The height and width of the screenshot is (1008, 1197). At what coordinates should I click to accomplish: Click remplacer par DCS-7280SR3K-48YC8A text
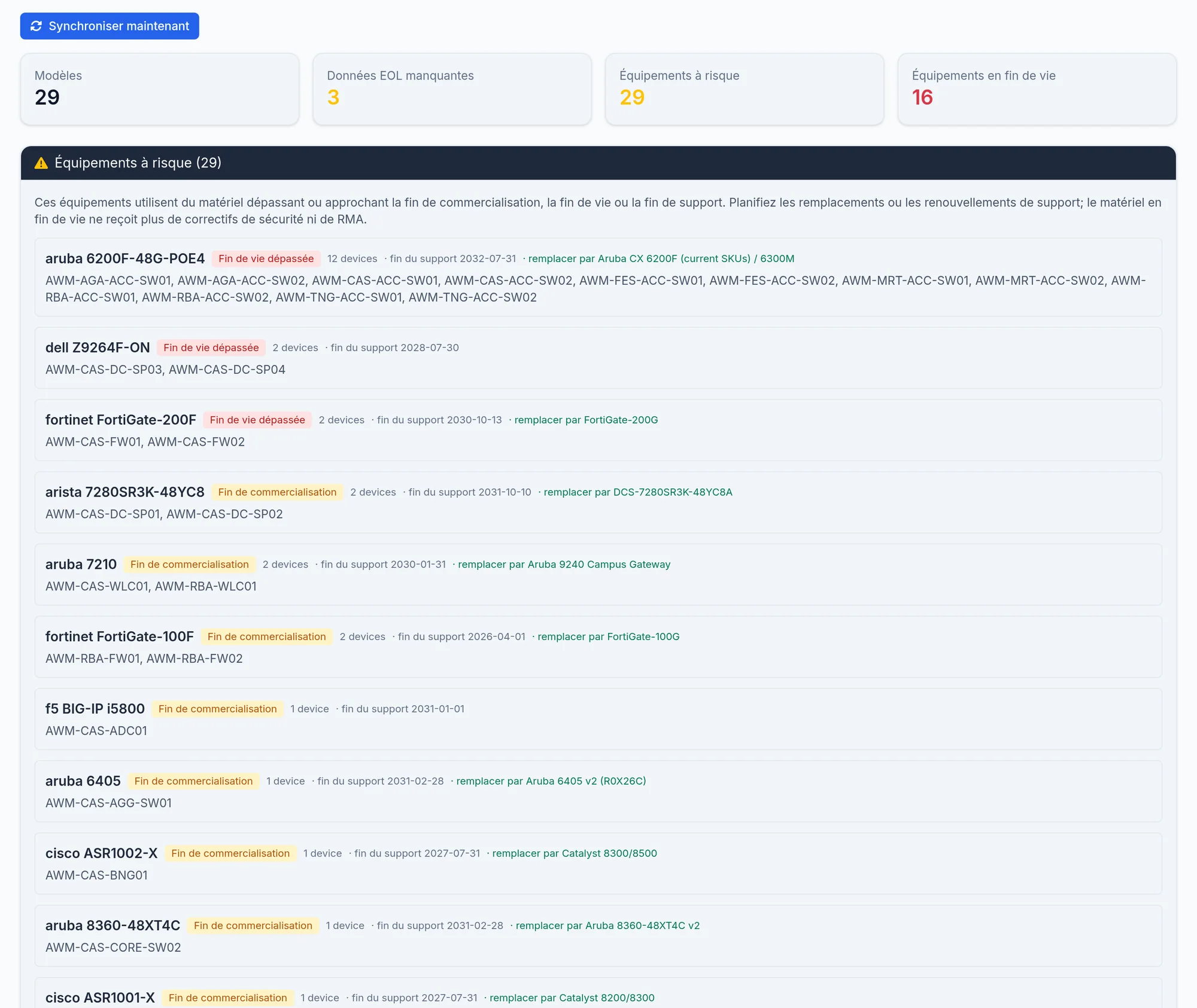(x=638, y=492)
